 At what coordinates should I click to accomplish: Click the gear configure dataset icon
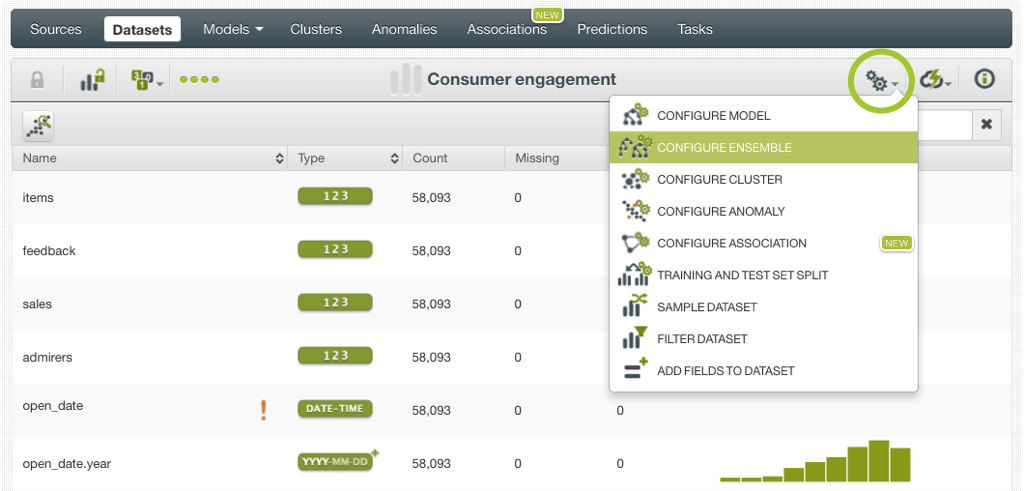pos(880,81)
